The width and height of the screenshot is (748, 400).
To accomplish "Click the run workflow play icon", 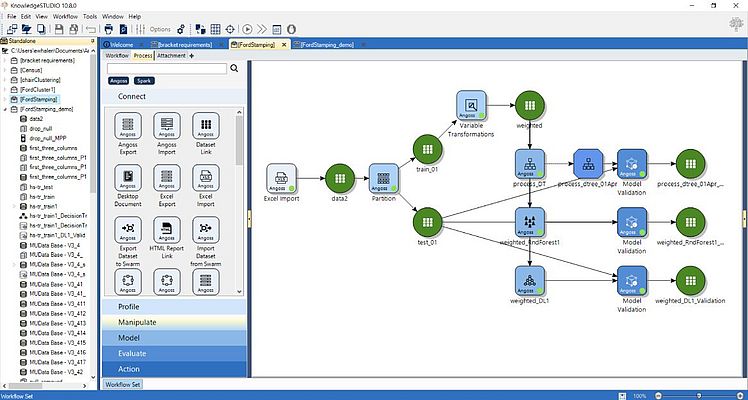I will [246, 29].
